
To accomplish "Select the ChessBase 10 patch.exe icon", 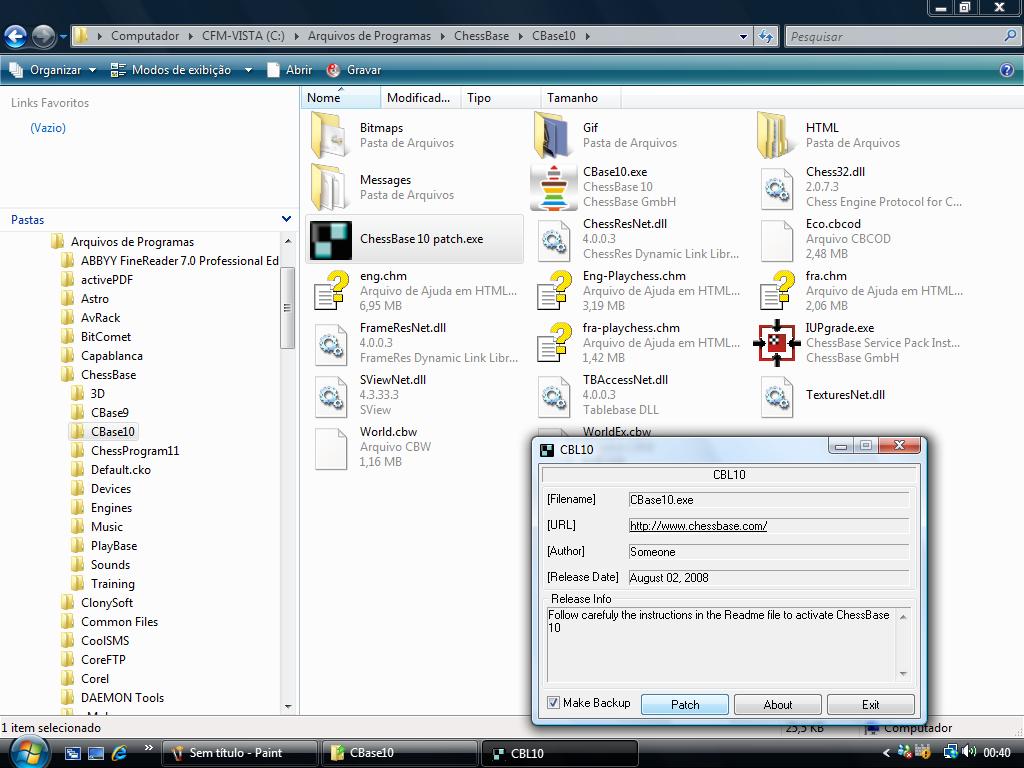I will 331,240.
